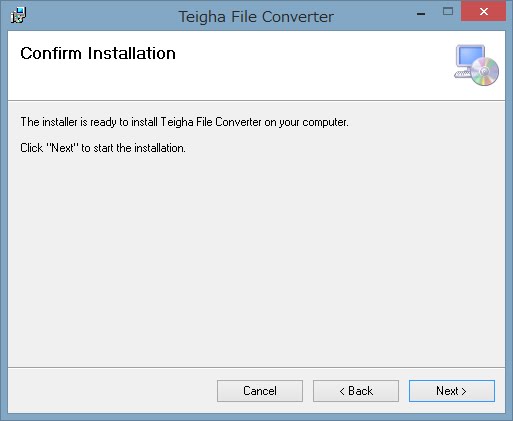Screen dimensions: 513x421
Task: Maximize the installer window
Action: tap(448, 12)
